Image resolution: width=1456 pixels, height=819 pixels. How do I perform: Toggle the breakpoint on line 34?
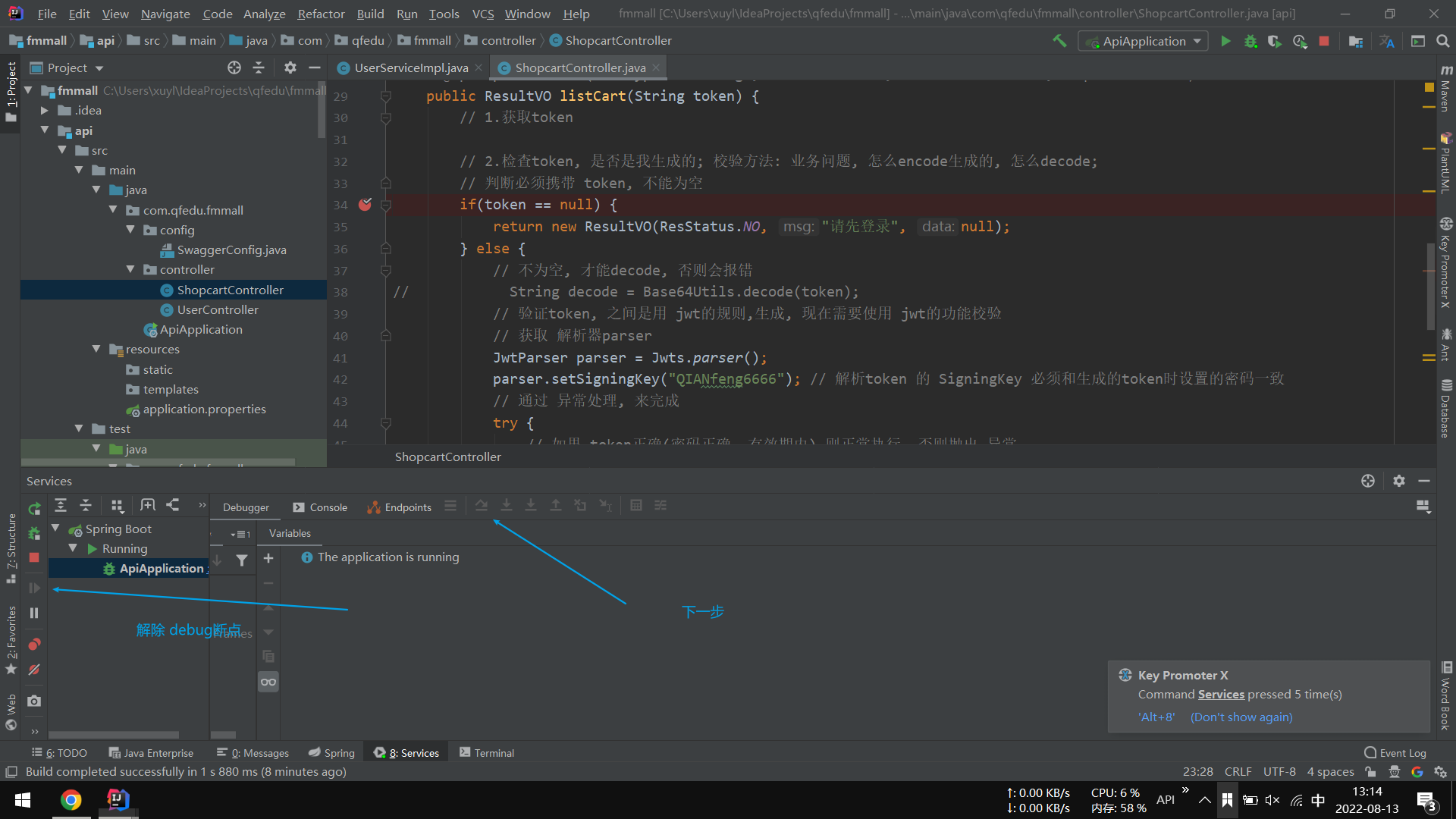(365, 205)
